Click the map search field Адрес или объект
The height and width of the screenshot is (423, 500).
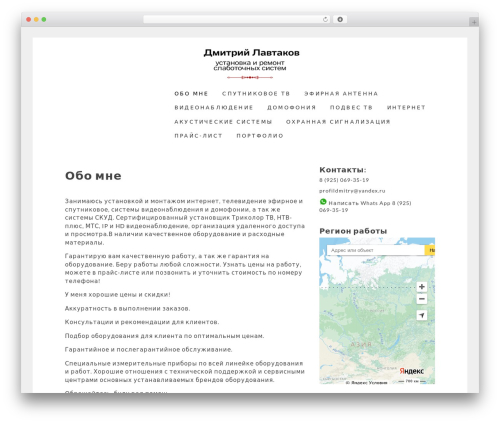pyautogui.click(x=376, y=250)
